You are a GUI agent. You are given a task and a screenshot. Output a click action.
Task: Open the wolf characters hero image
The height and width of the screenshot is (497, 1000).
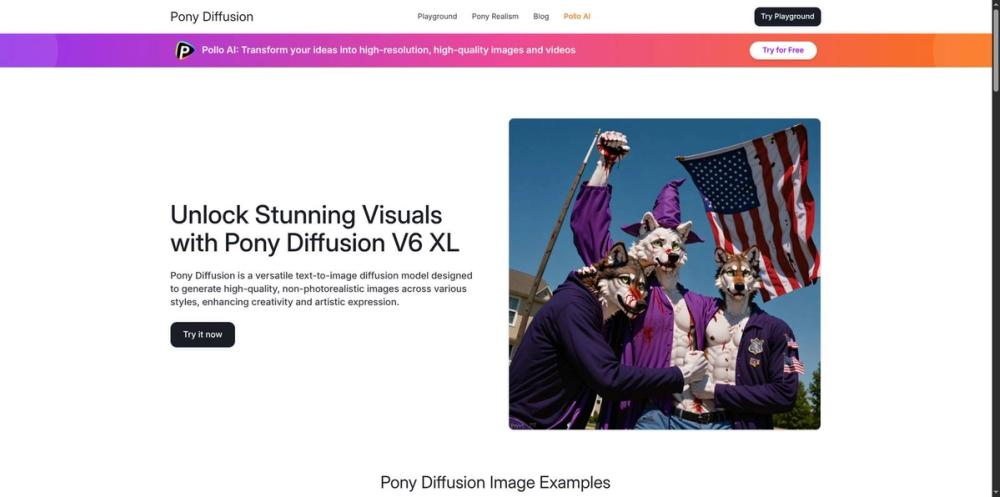point(665,274)
